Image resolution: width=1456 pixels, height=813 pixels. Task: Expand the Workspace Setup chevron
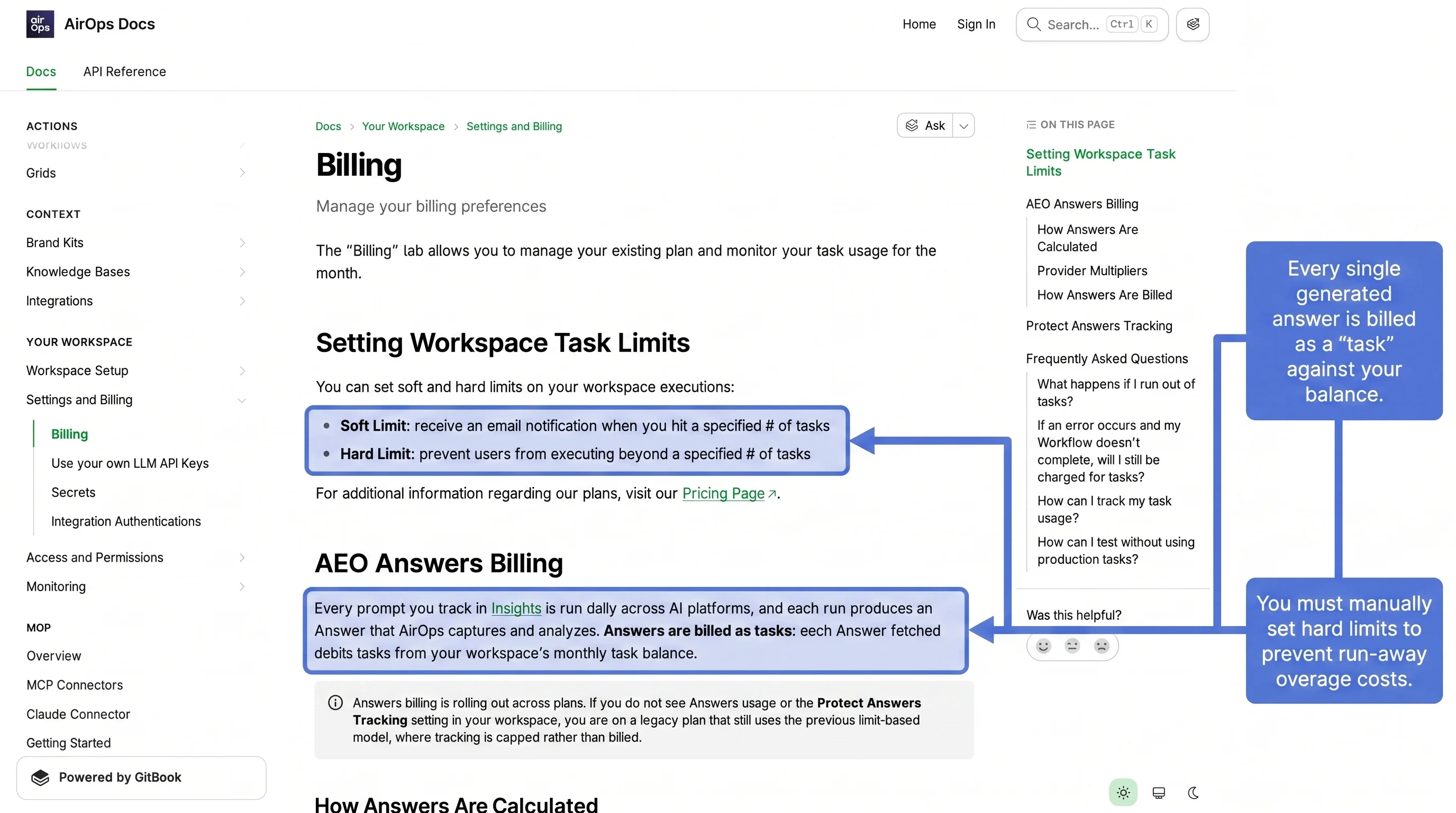click(242, 371)
